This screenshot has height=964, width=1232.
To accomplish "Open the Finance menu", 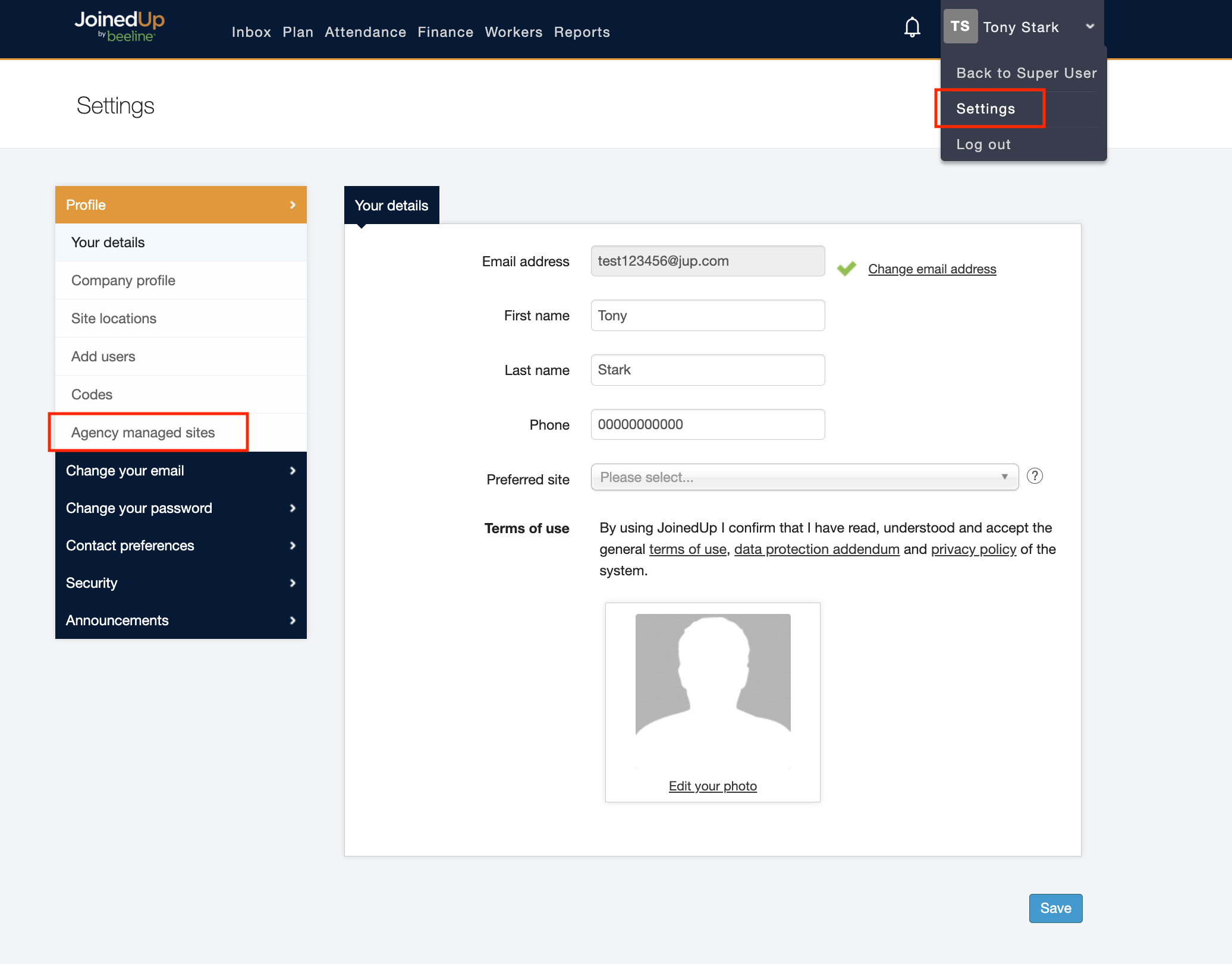I will [445, 32].
